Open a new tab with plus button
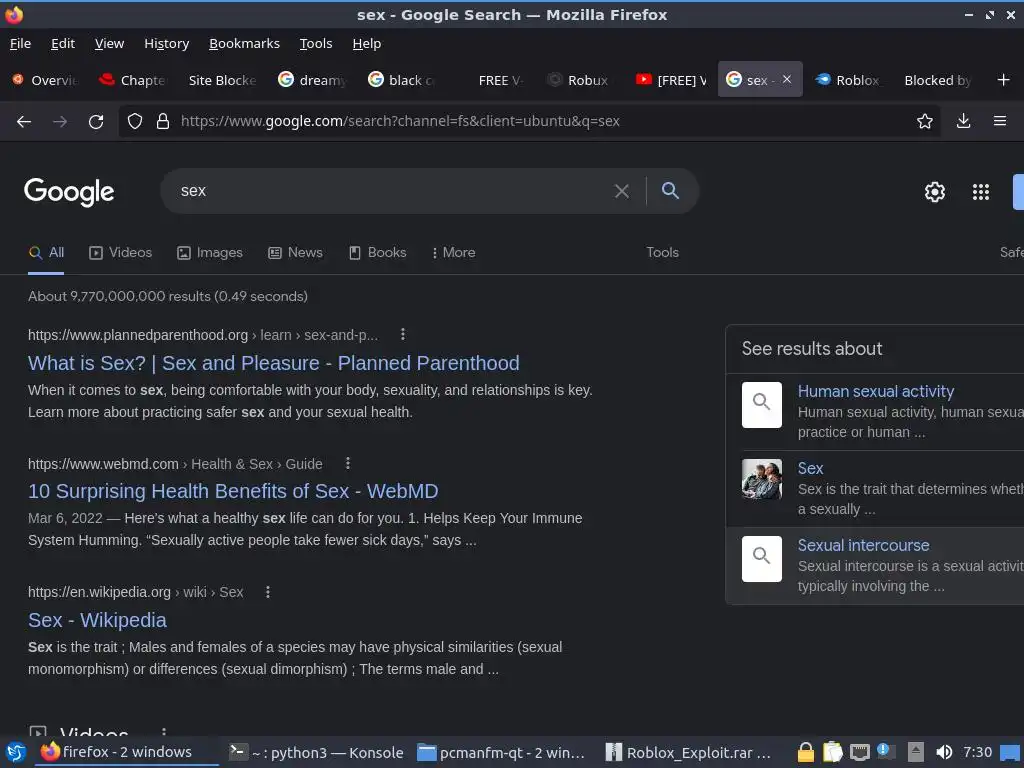The image size is (1024, 768). coord(1004,80)
